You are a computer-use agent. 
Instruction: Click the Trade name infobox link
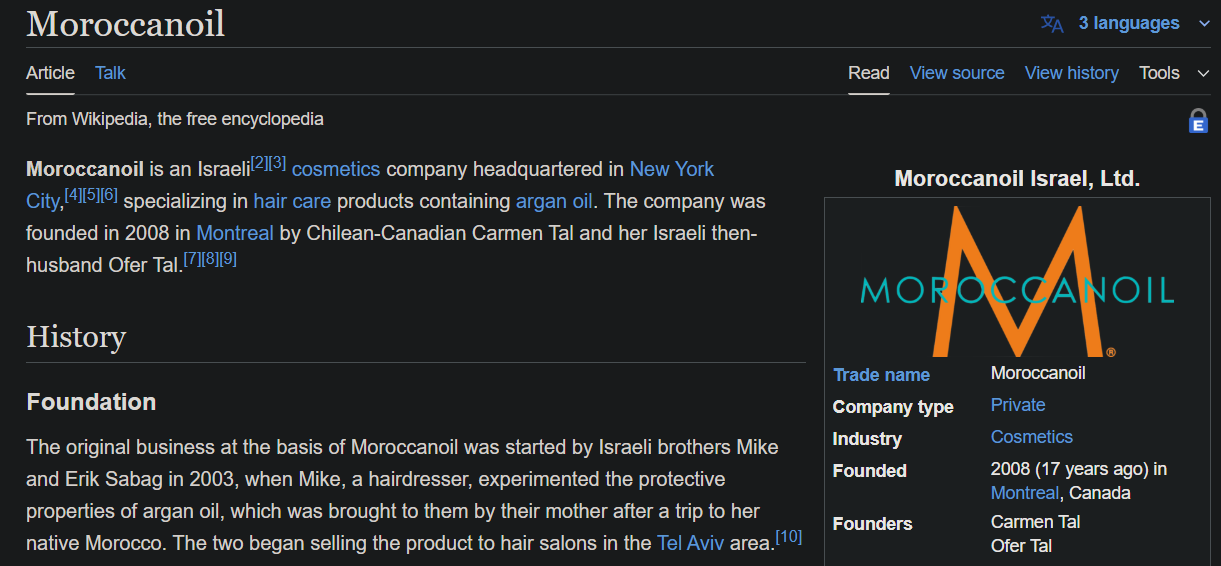click(881, 375)
